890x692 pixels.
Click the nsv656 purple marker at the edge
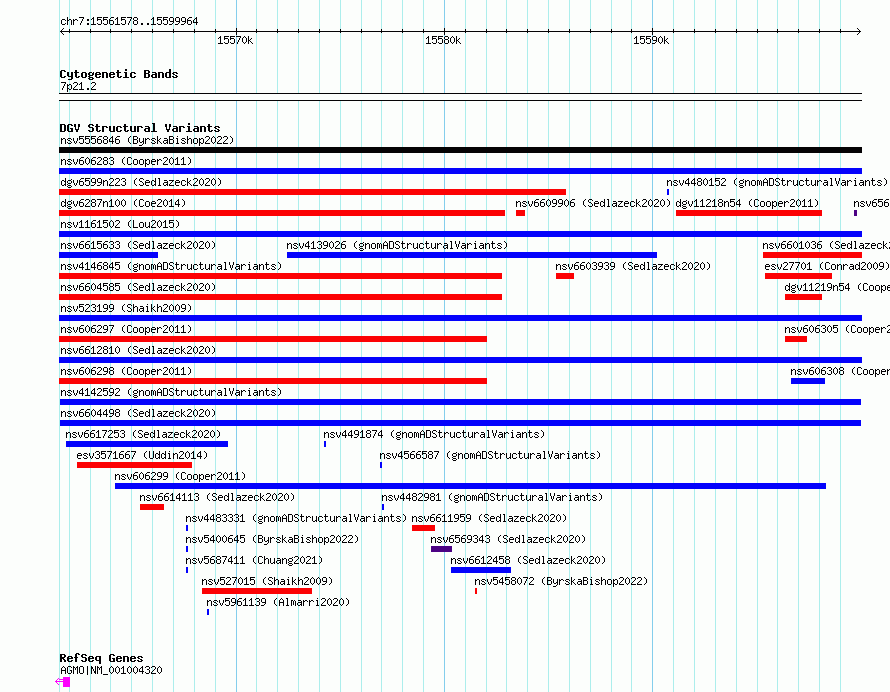click(x=855, y=213)
